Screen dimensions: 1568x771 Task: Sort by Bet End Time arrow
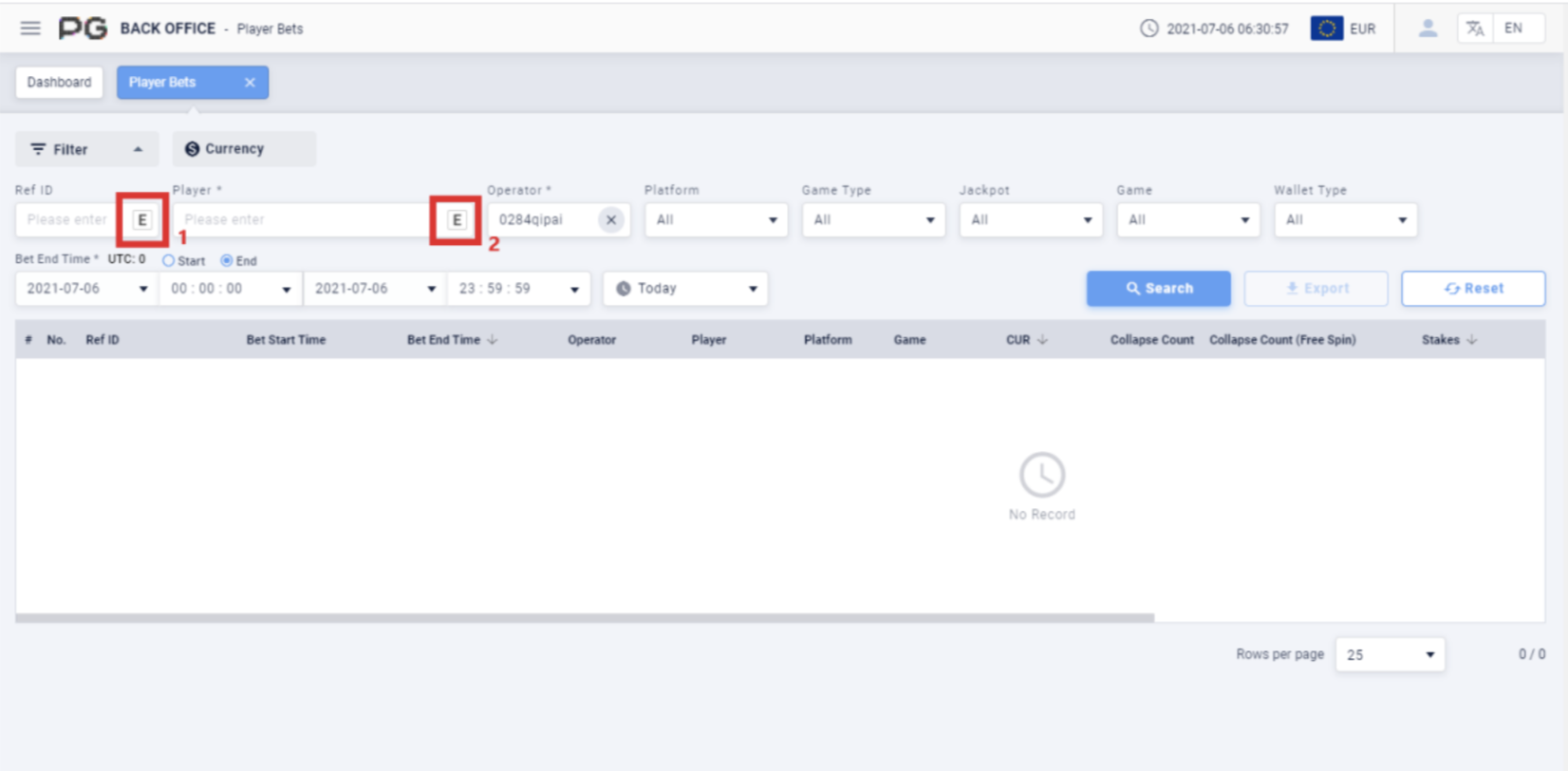click(493, 340)
